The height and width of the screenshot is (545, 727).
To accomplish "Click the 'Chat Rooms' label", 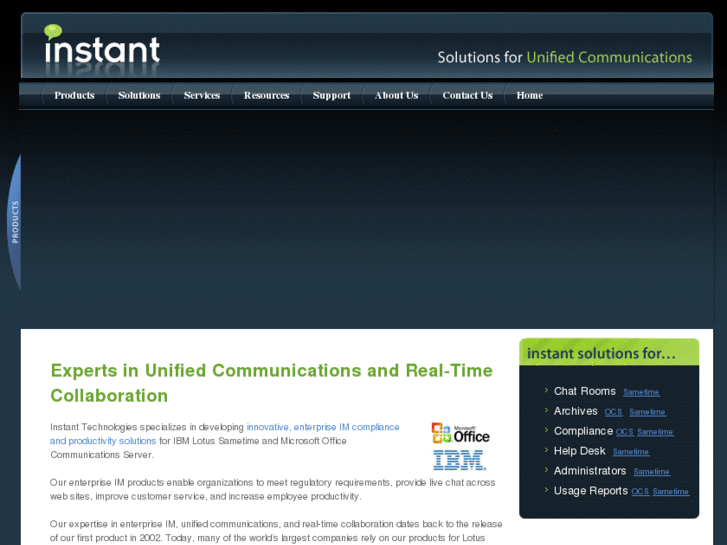I will pos(585,391).
